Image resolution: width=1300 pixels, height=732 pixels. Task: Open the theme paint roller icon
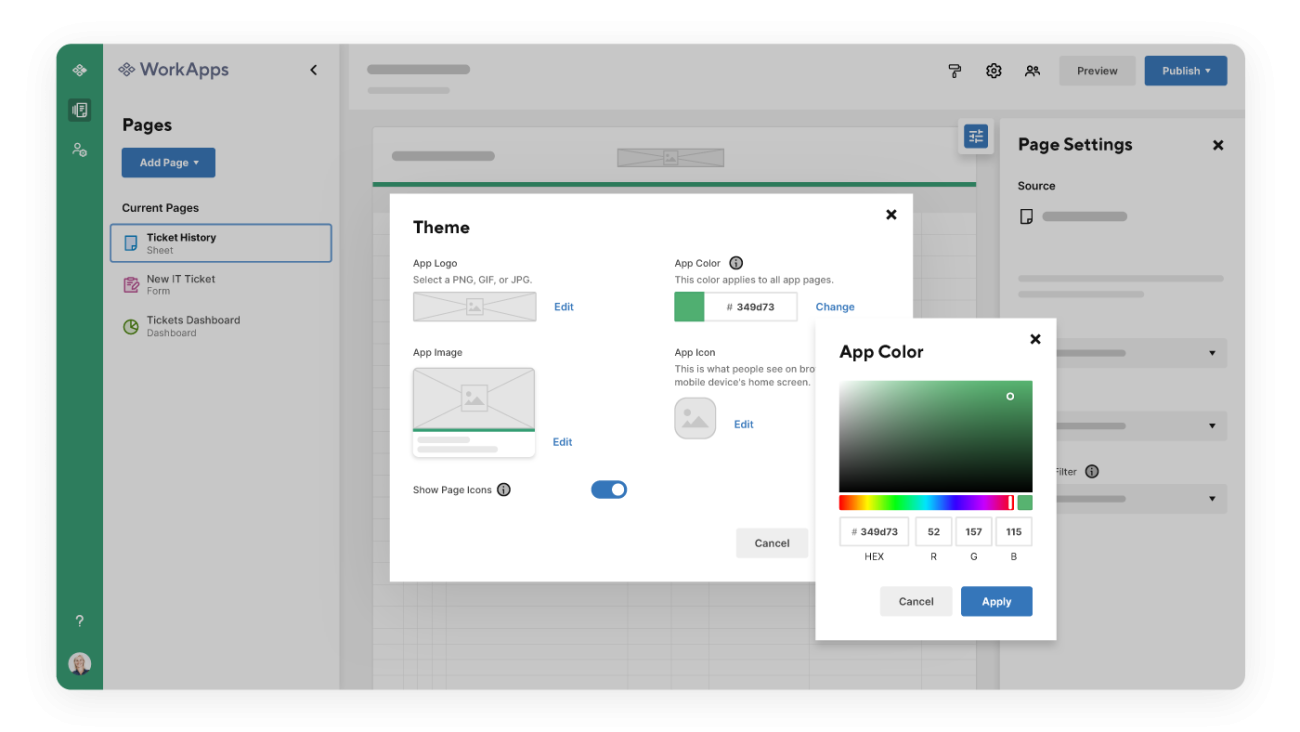click(x=954, y=71)
